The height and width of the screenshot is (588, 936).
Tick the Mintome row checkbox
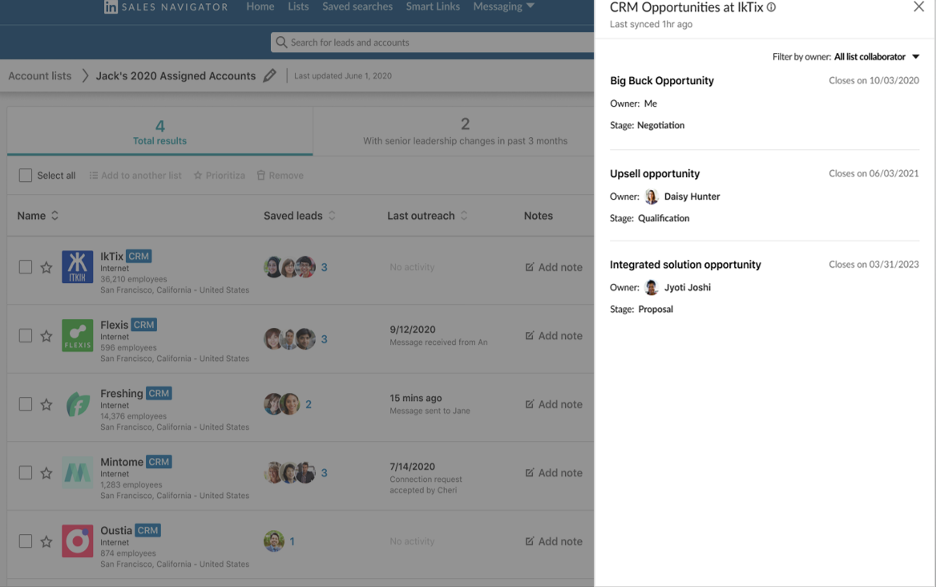pyautogui.click(x=25, y=473)
